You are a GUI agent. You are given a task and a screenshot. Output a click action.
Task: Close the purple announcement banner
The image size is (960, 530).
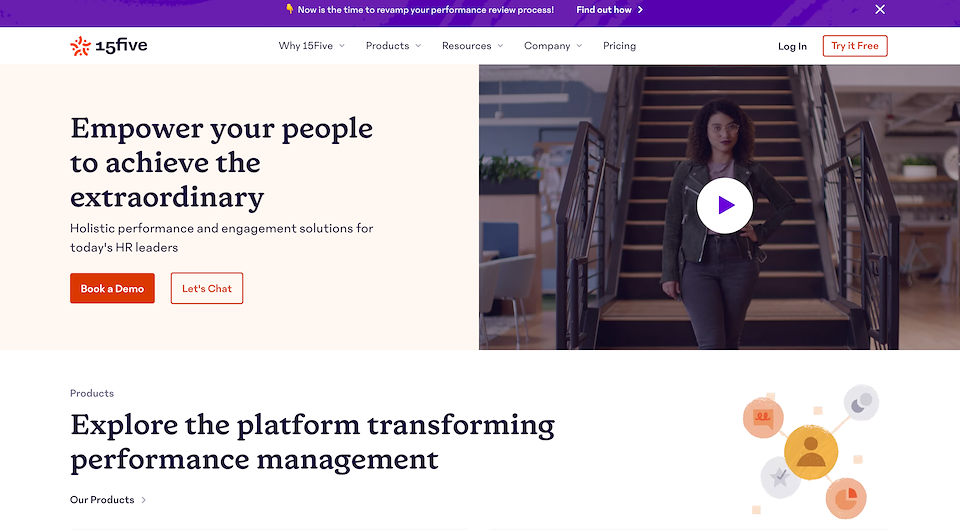880,10
